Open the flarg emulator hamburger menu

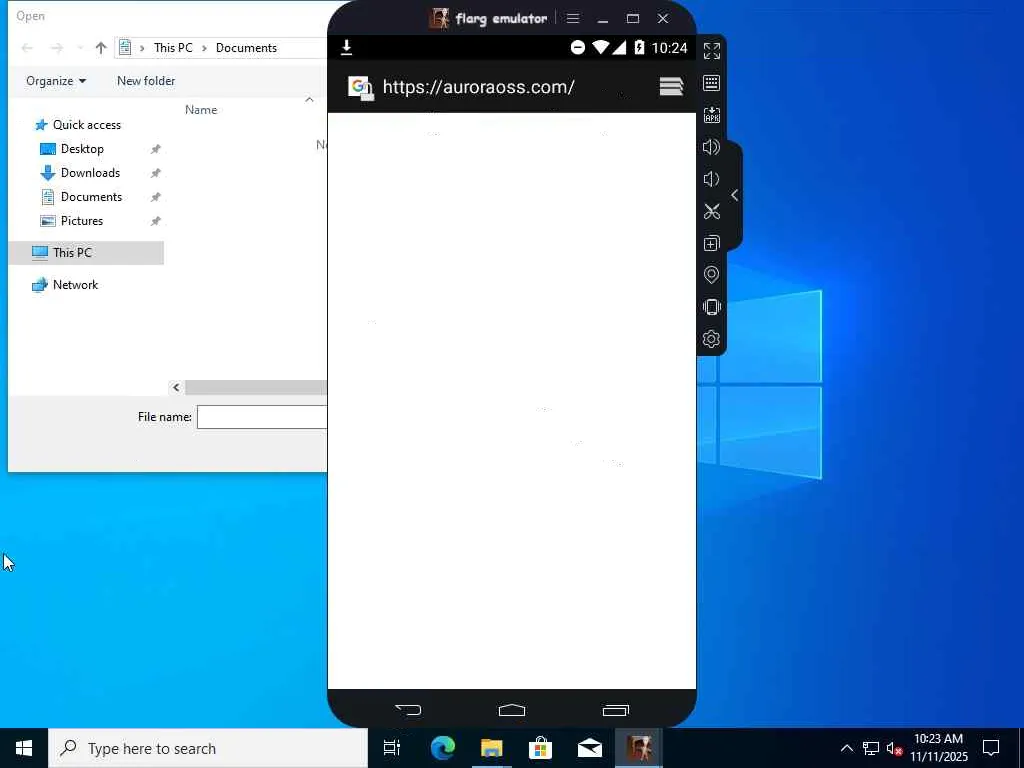click(x=573, y=18)
